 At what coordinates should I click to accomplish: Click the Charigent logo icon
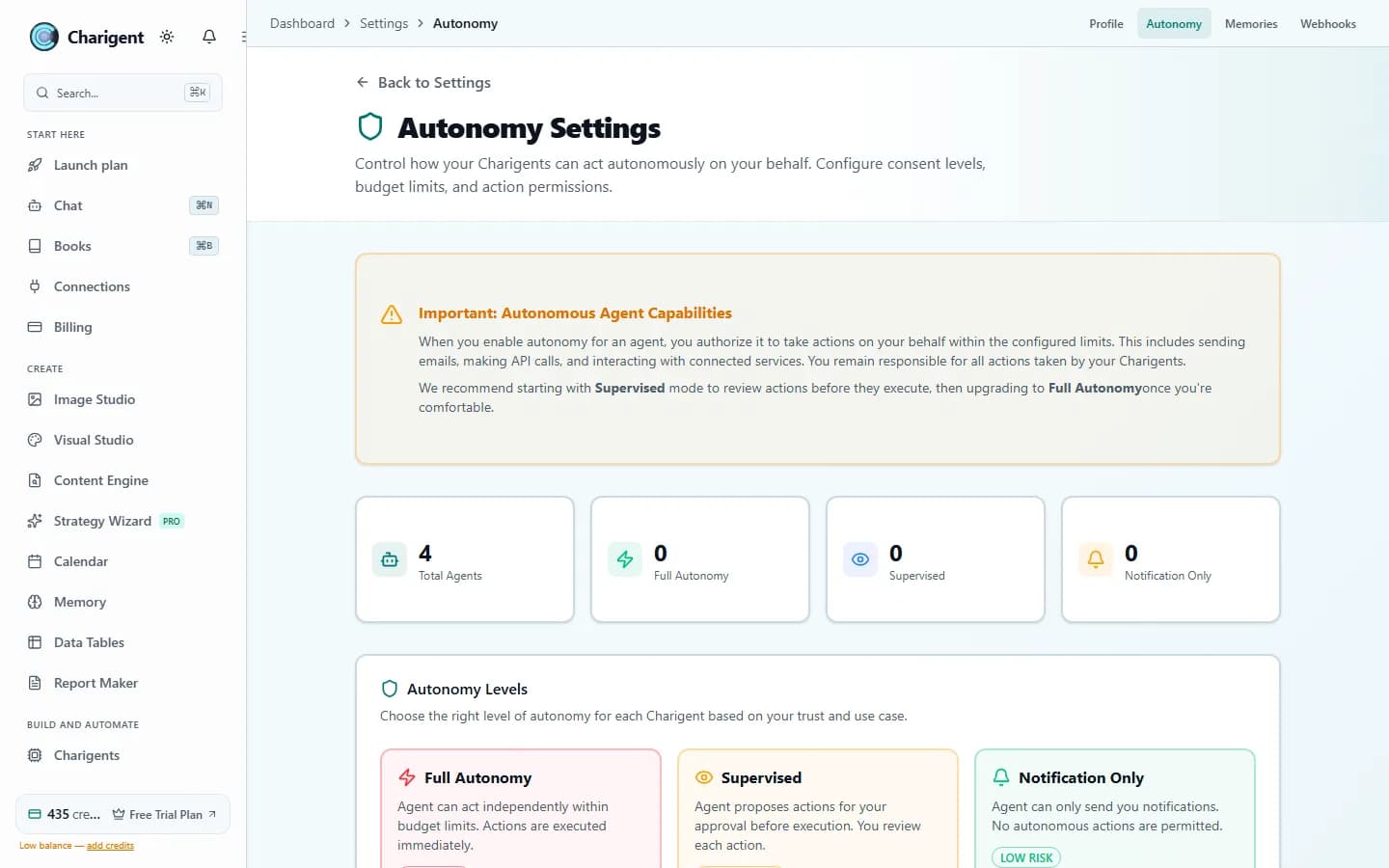click(x=44, y=37)
